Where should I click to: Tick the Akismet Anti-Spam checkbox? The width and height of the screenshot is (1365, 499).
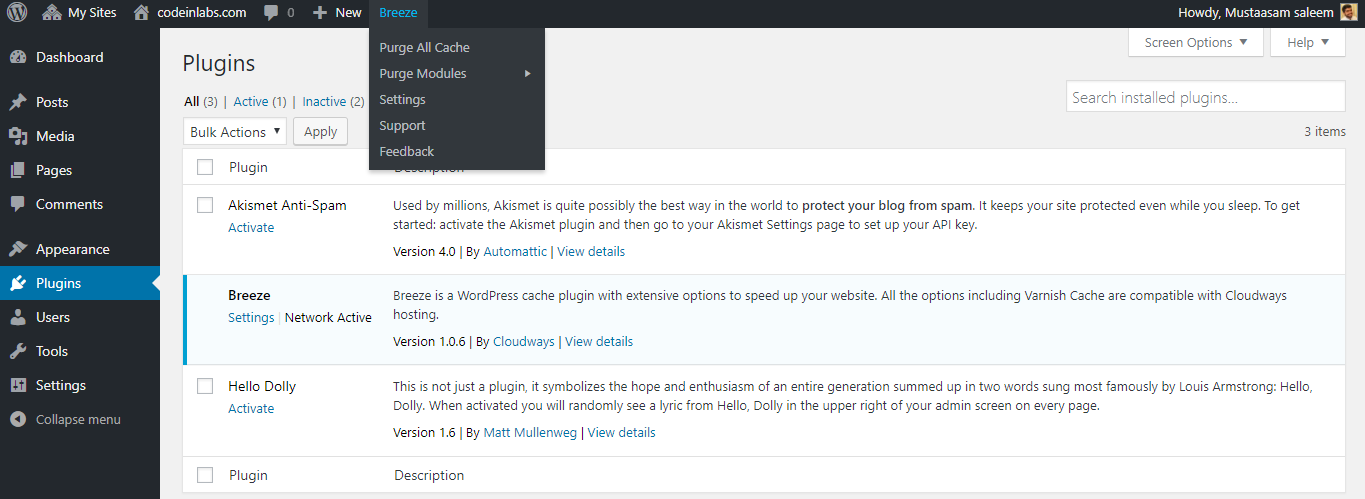coord(205,205)
